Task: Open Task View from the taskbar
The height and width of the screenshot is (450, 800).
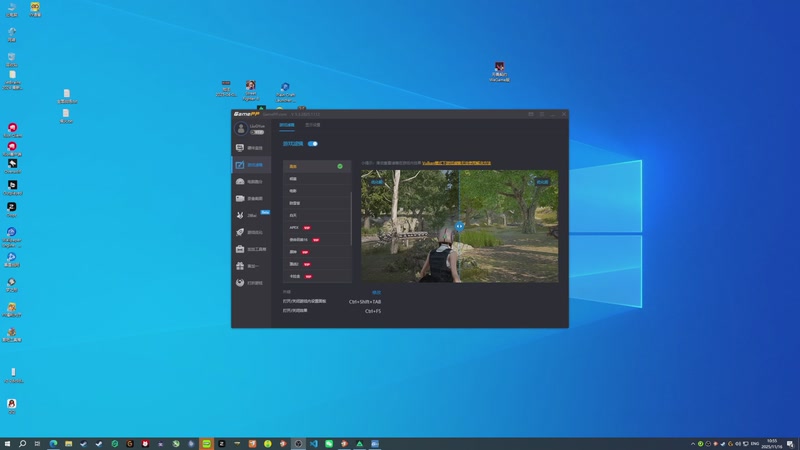Action: [37, 444]
